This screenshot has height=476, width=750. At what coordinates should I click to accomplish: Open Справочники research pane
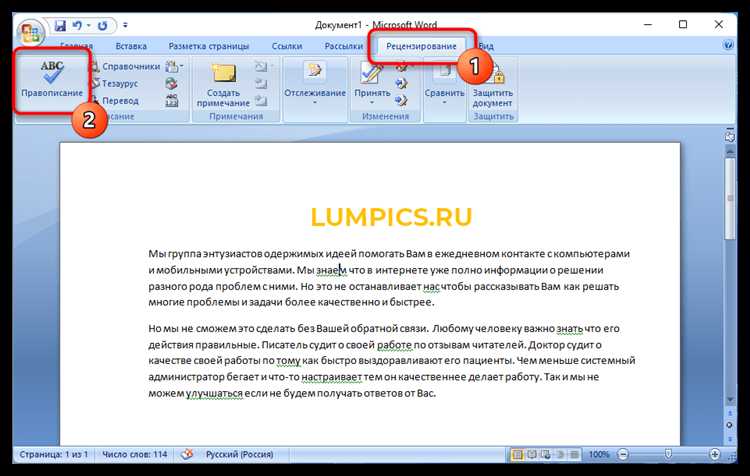click(x=126, y=66)
